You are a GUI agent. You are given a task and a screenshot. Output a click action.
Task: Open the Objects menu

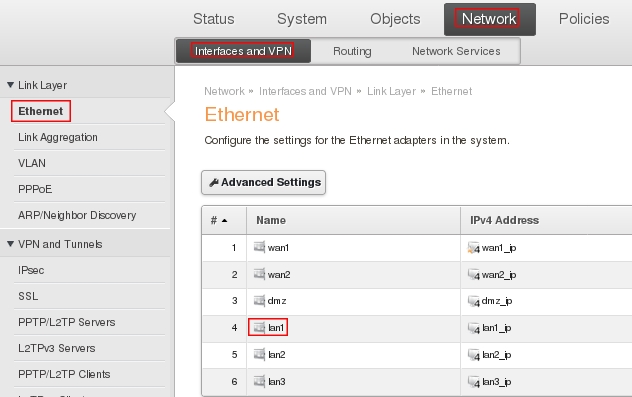pos(395,19)
